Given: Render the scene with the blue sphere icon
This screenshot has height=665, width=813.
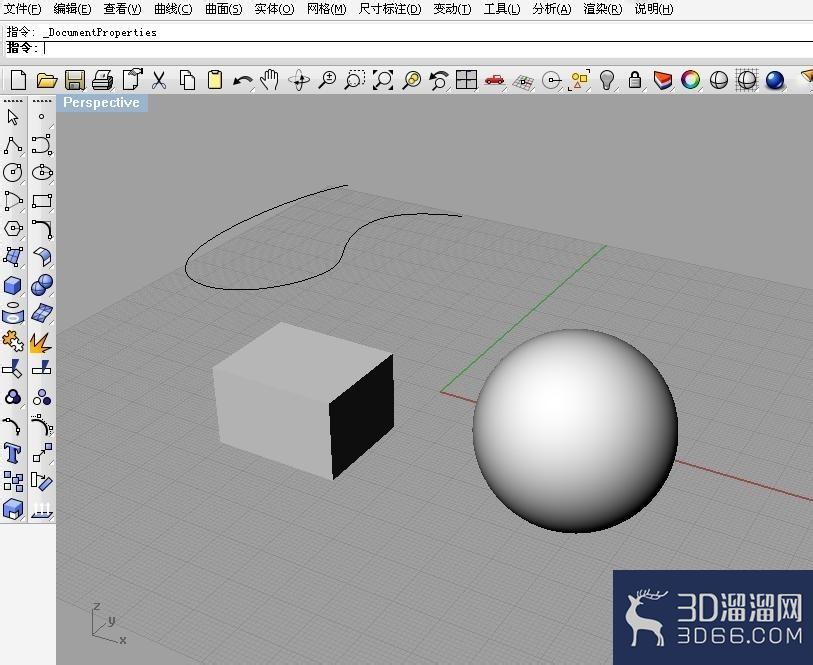Looking at the screenshot, I should coord(775,80).
